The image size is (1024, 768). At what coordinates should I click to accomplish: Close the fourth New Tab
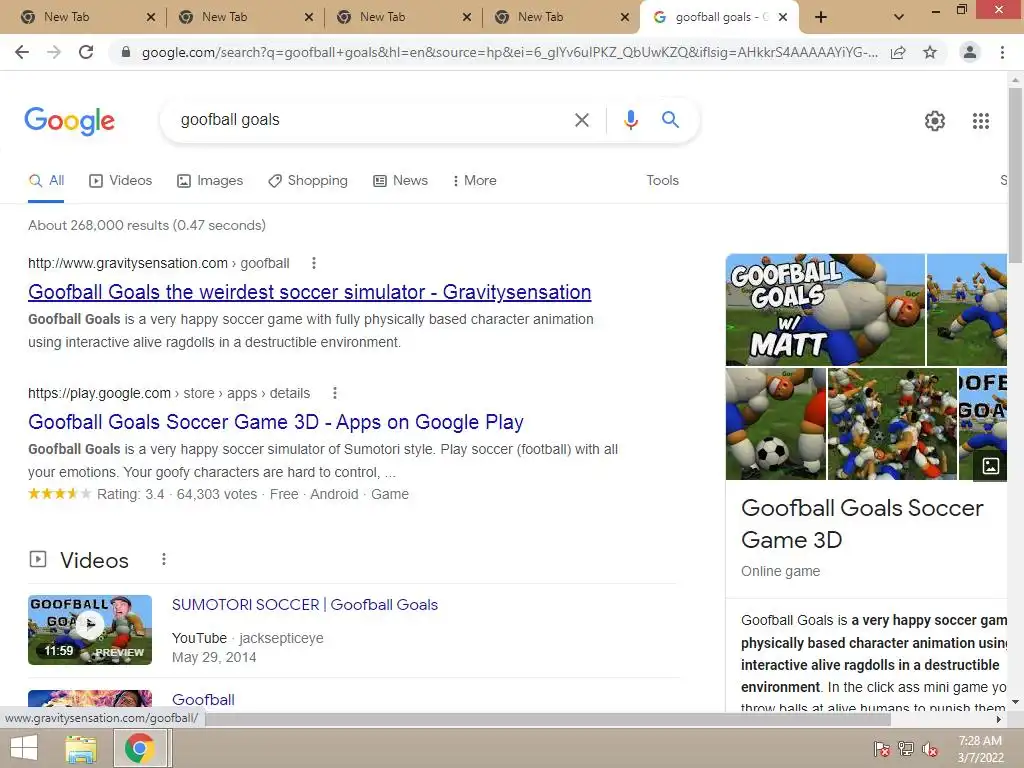[625, 18]
